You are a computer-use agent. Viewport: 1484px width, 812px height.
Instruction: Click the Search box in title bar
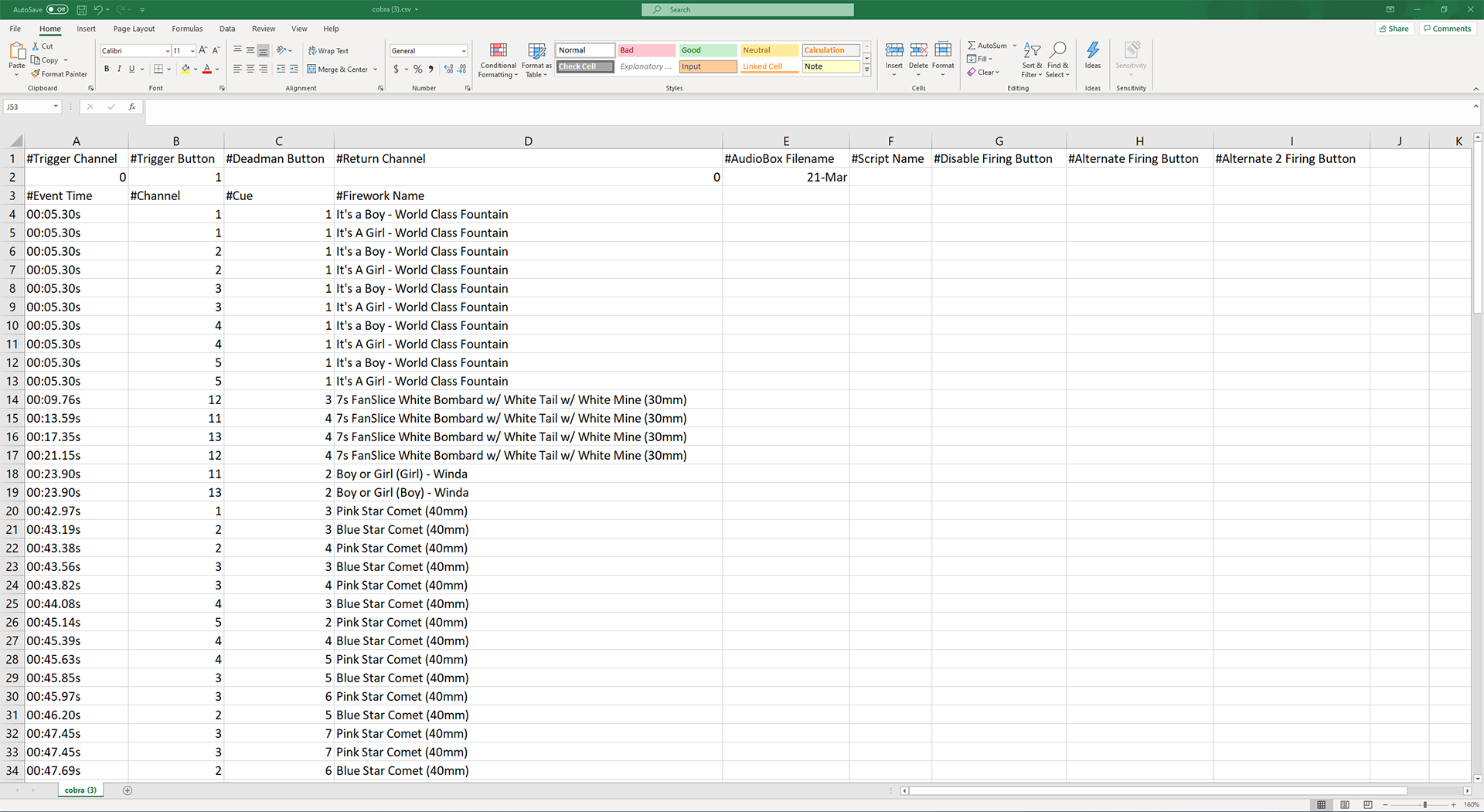747,10
